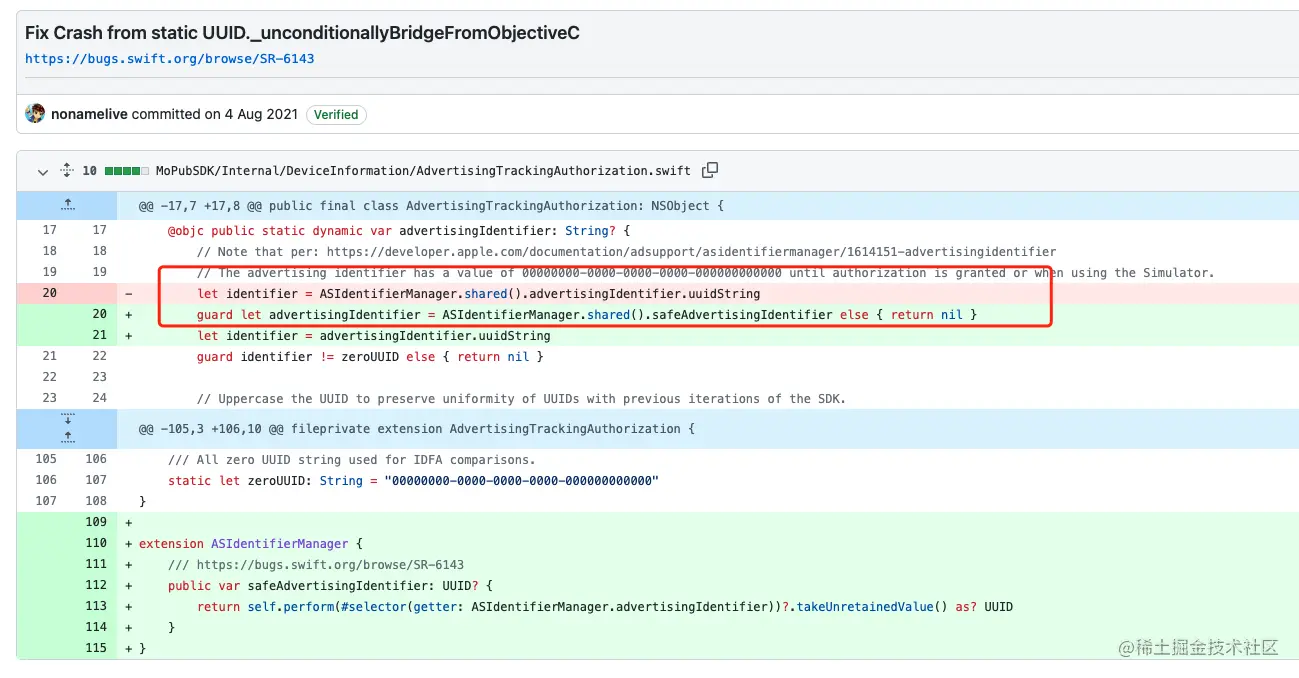Open the bugs.swift.org SR-6143 link
Viewport: 1299px width, 678px height.
point(170,58)
